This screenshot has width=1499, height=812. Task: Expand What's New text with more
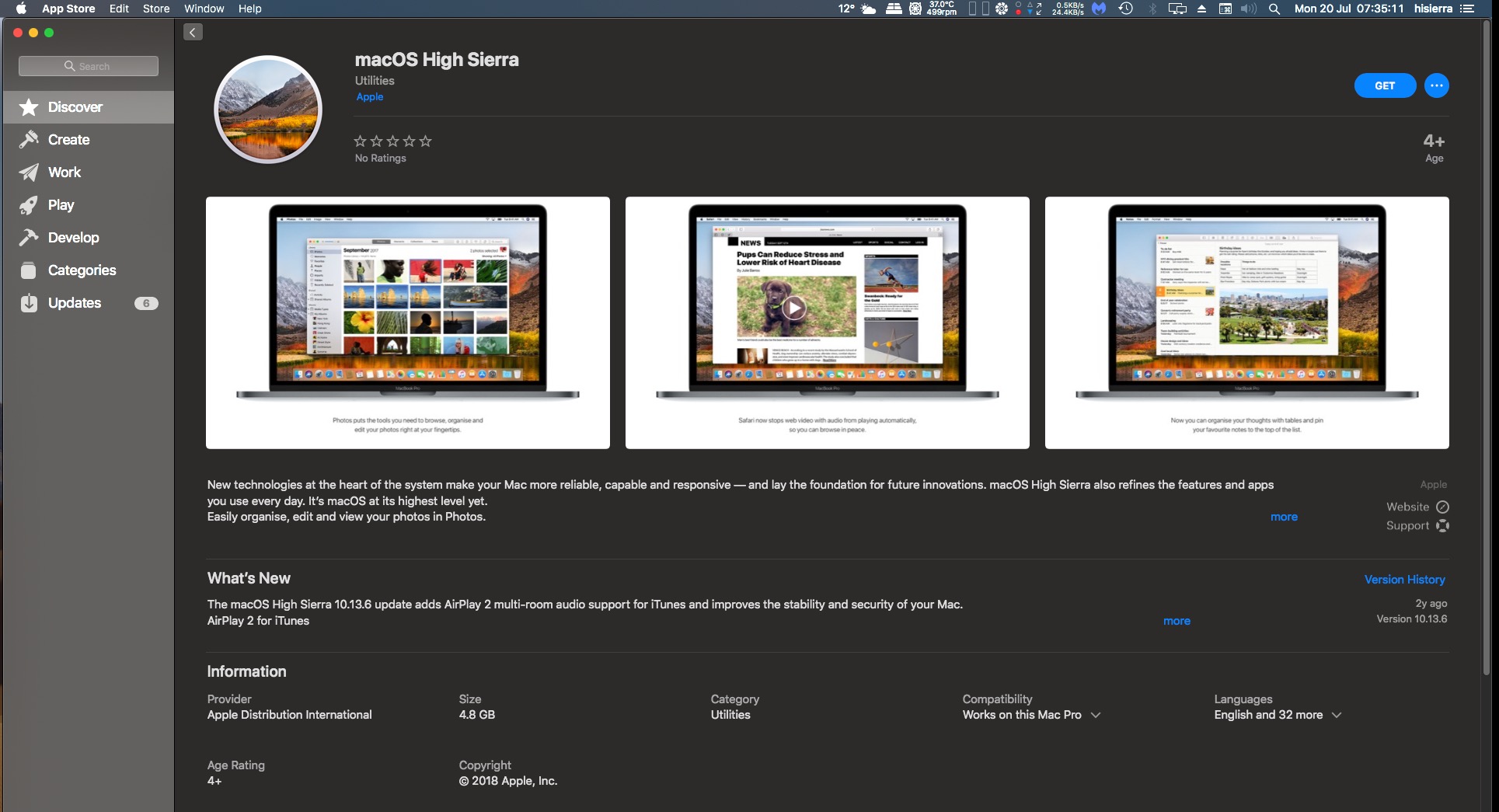(1177, 621)
